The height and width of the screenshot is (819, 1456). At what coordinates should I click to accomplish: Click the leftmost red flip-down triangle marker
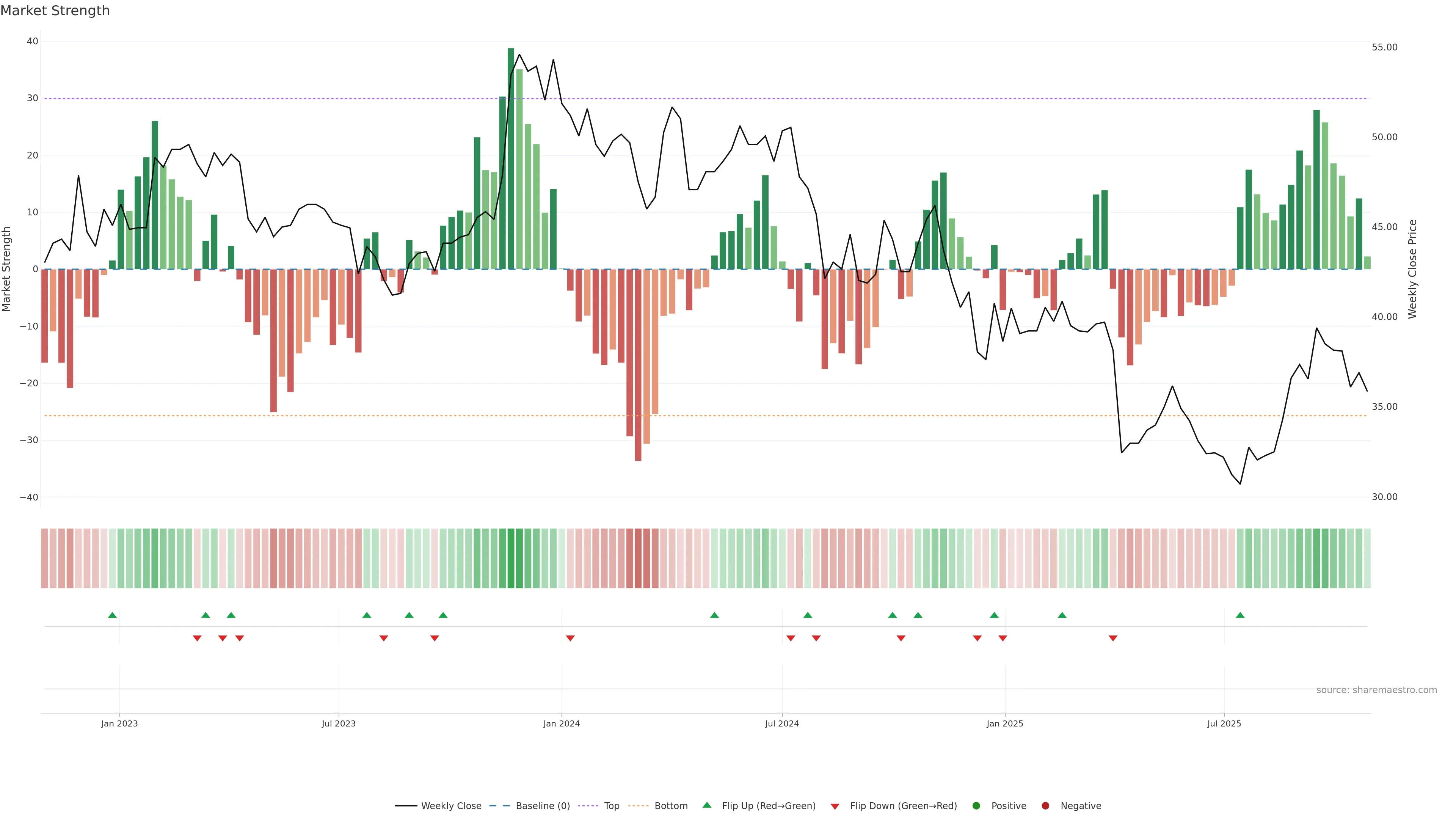[197, 638]
